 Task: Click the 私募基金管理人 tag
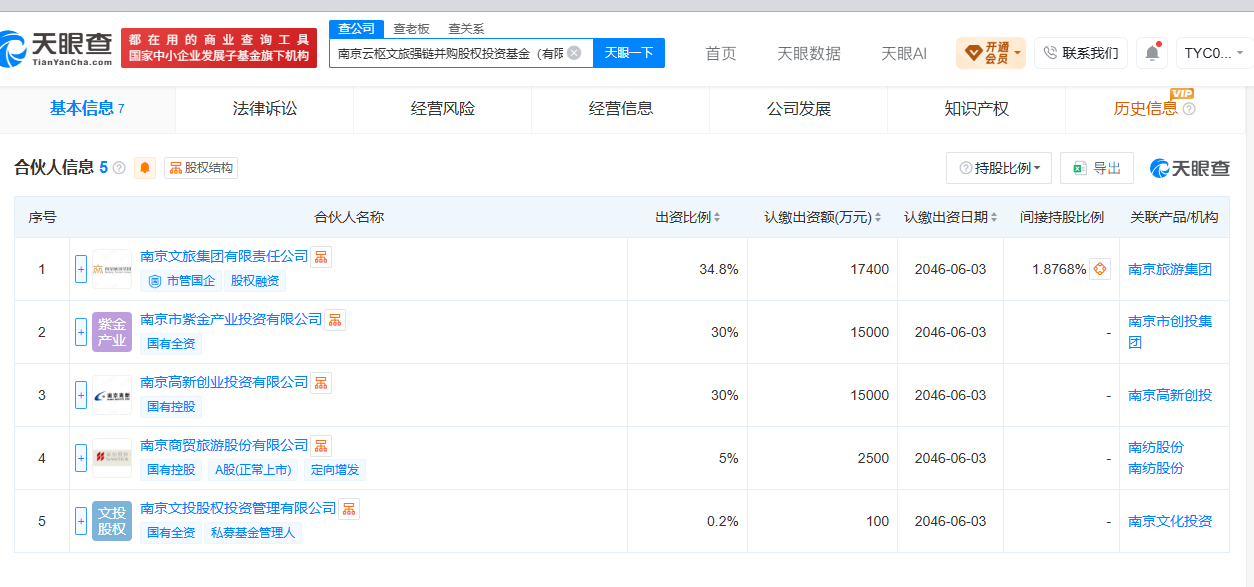[x=253, y=533]
